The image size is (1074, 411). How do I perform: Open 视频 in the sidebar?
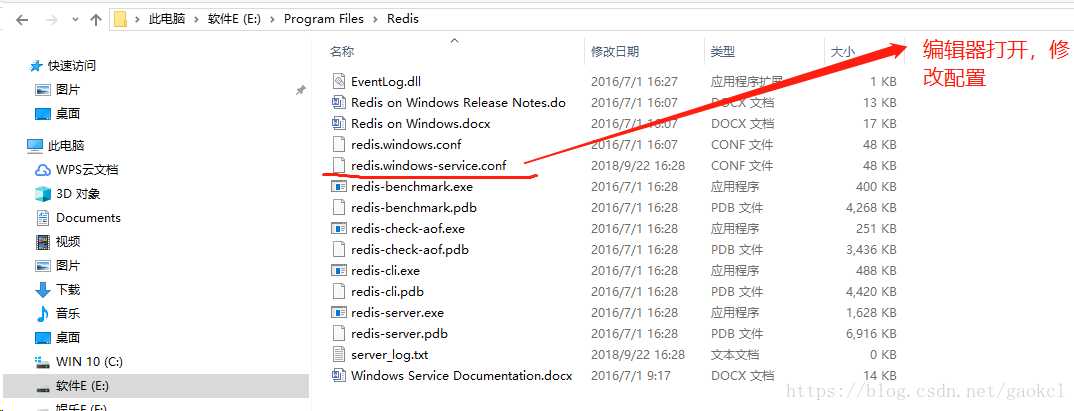coord(68,242)
